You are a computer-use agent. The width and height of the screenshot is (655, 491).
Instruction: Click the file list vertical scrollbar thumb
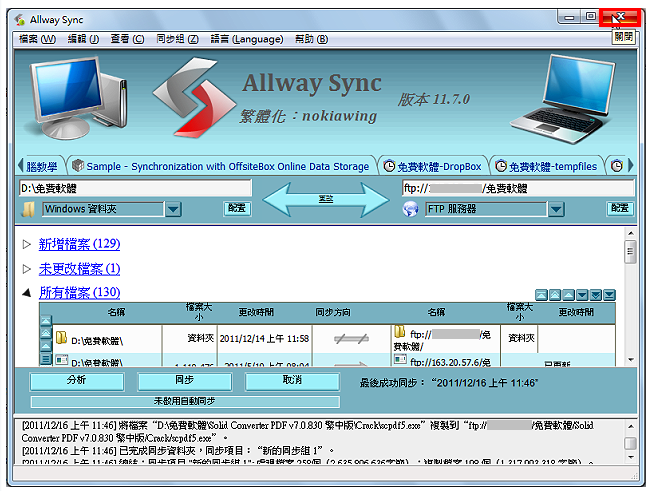click(x=630, y=252)
